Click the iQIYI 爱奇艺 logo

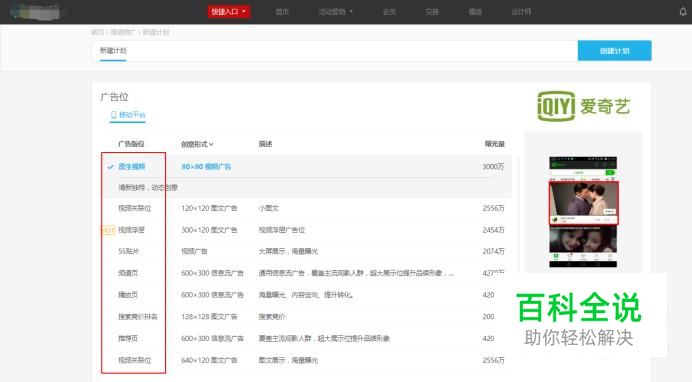(x=583, y=106)
